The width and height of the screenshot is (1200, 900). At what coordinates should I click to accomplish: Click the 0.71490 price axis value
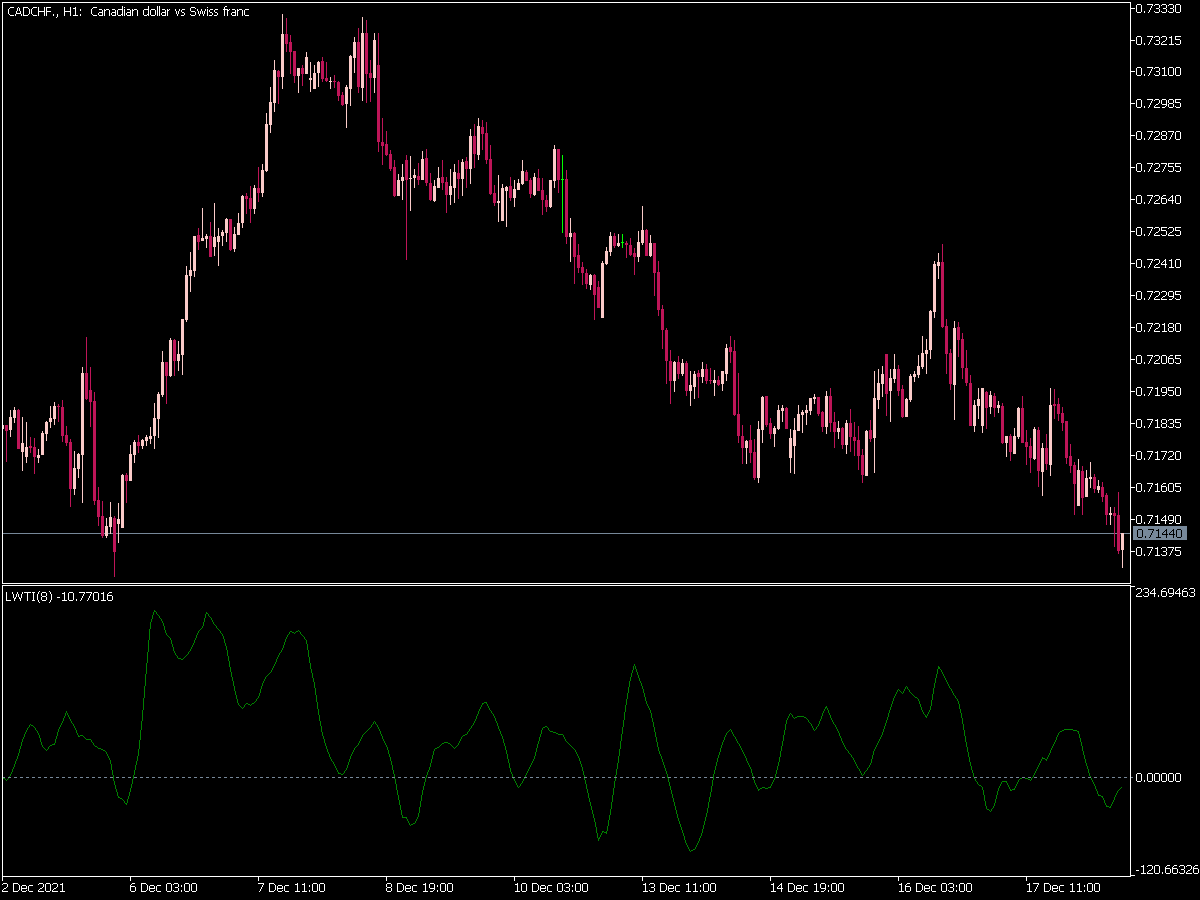coord(1160,520)
